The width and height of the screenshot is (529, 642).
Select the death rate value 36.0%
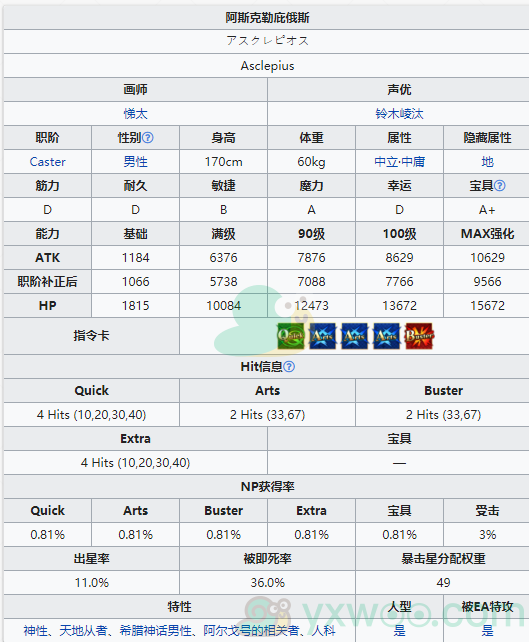click(267, 582)
